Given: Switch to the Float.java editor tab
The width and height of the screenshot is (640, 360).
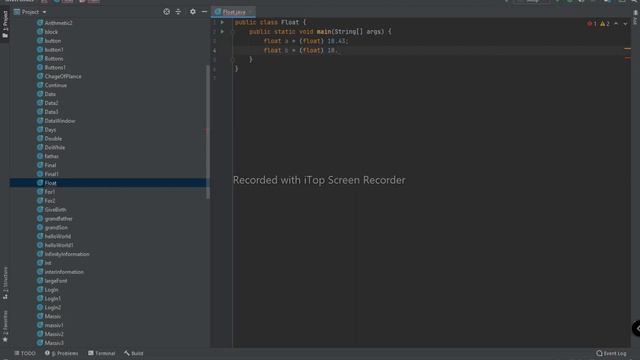Looking at the screenshot, I should [x=233, y=12].
